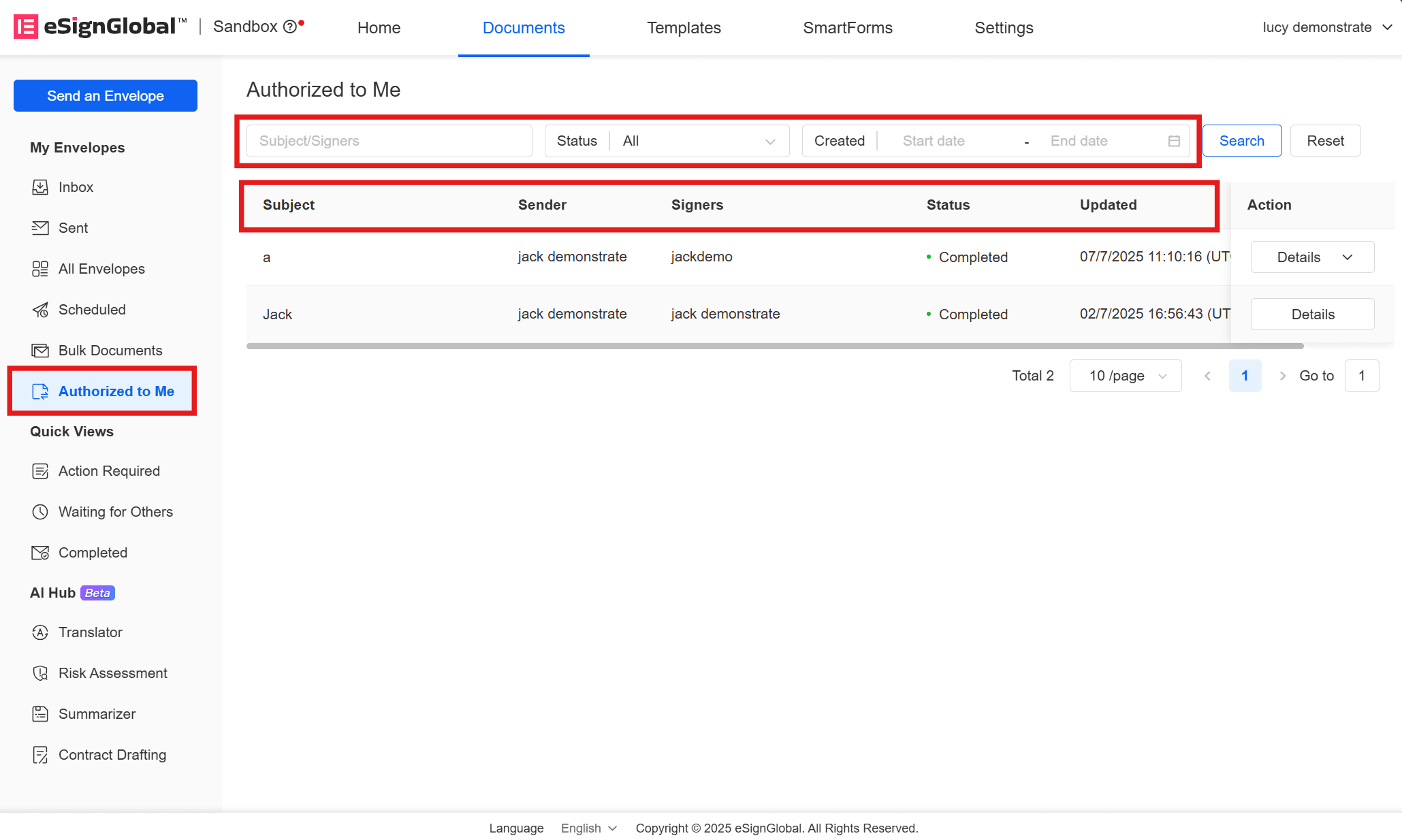Click the Beta badge beside AI Hub

pyautogui.click(x=97, y=593)
